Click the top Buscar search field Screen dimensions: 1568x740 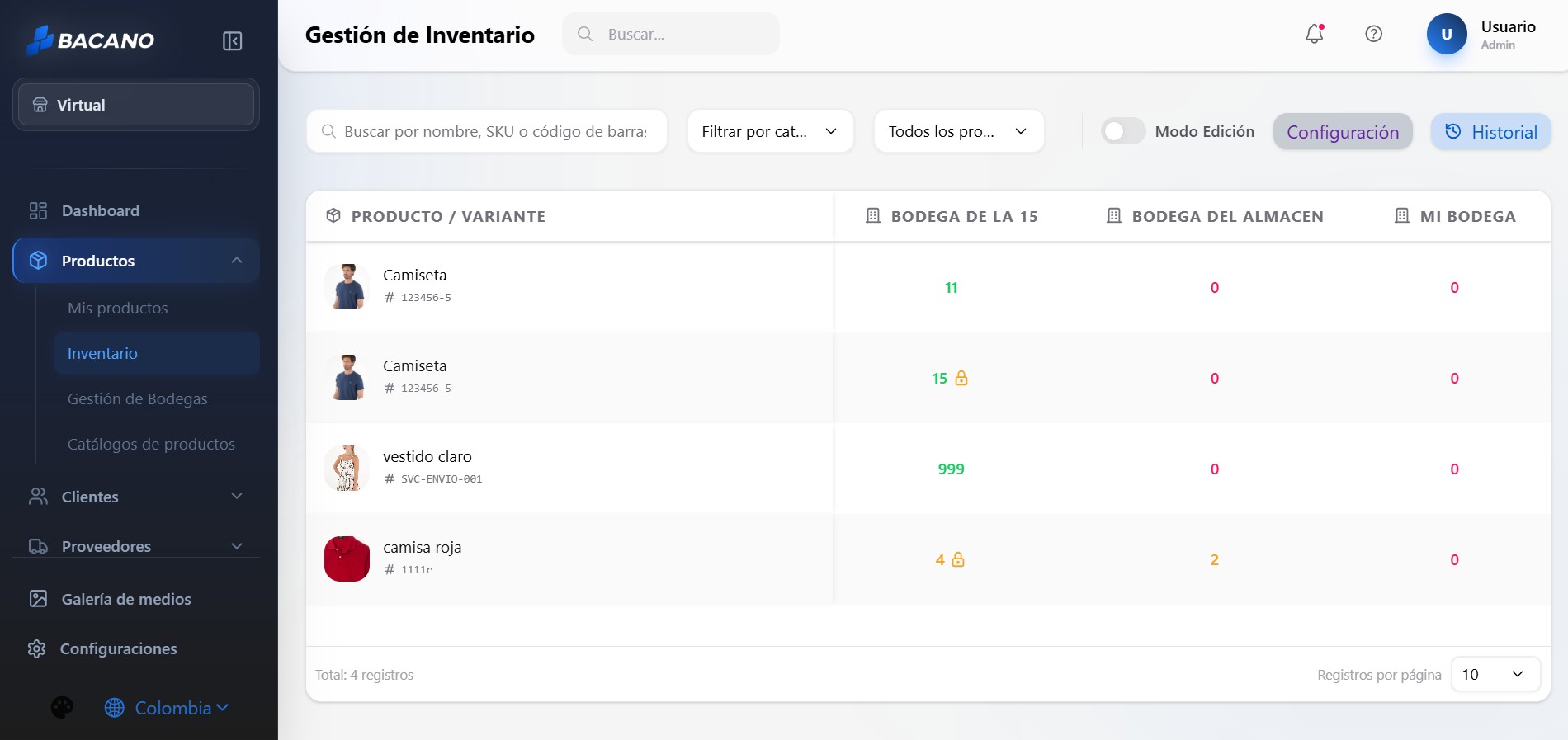[x=671, y=34]
